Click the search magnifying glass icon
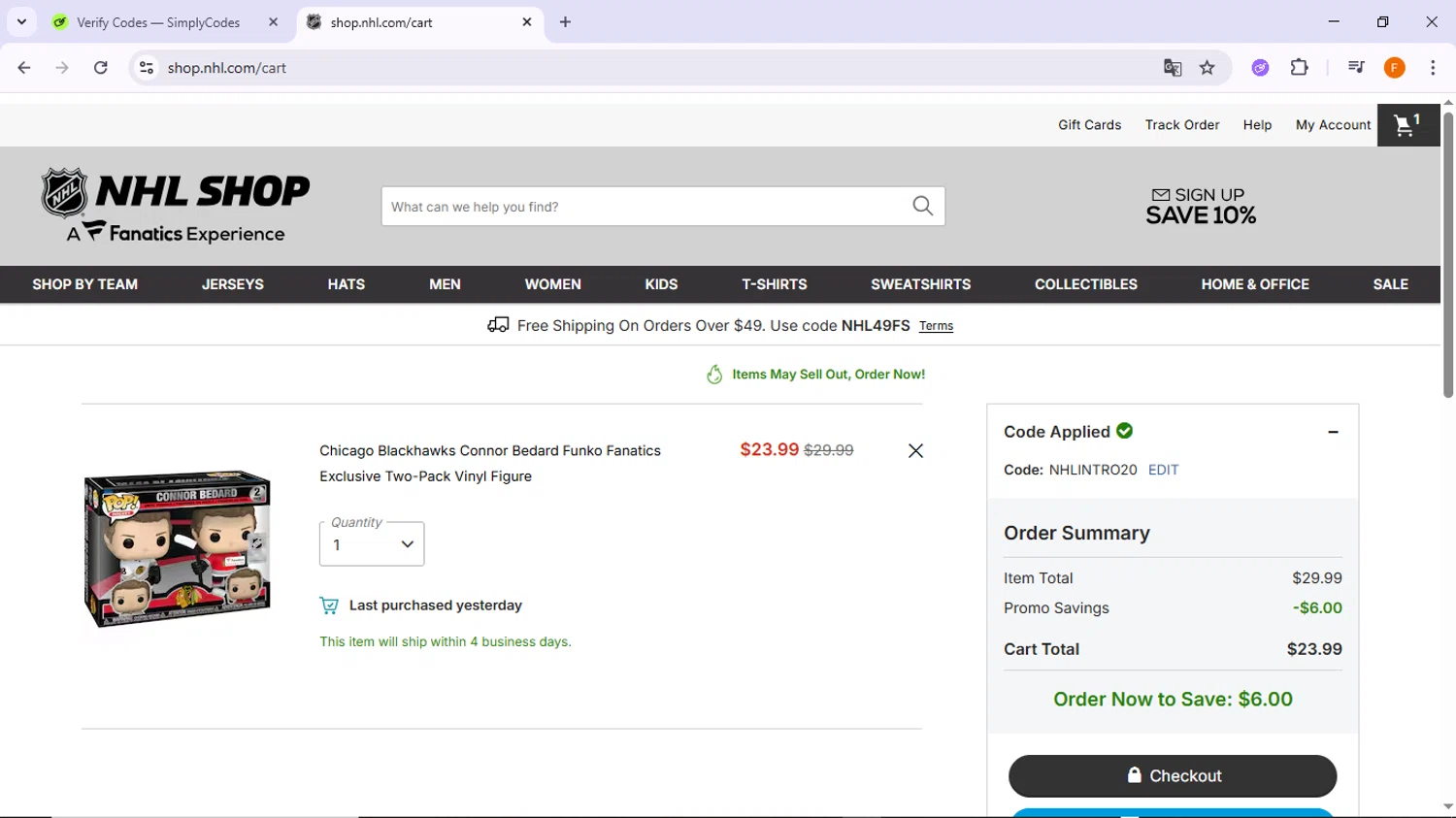 (x=922, y=206)
